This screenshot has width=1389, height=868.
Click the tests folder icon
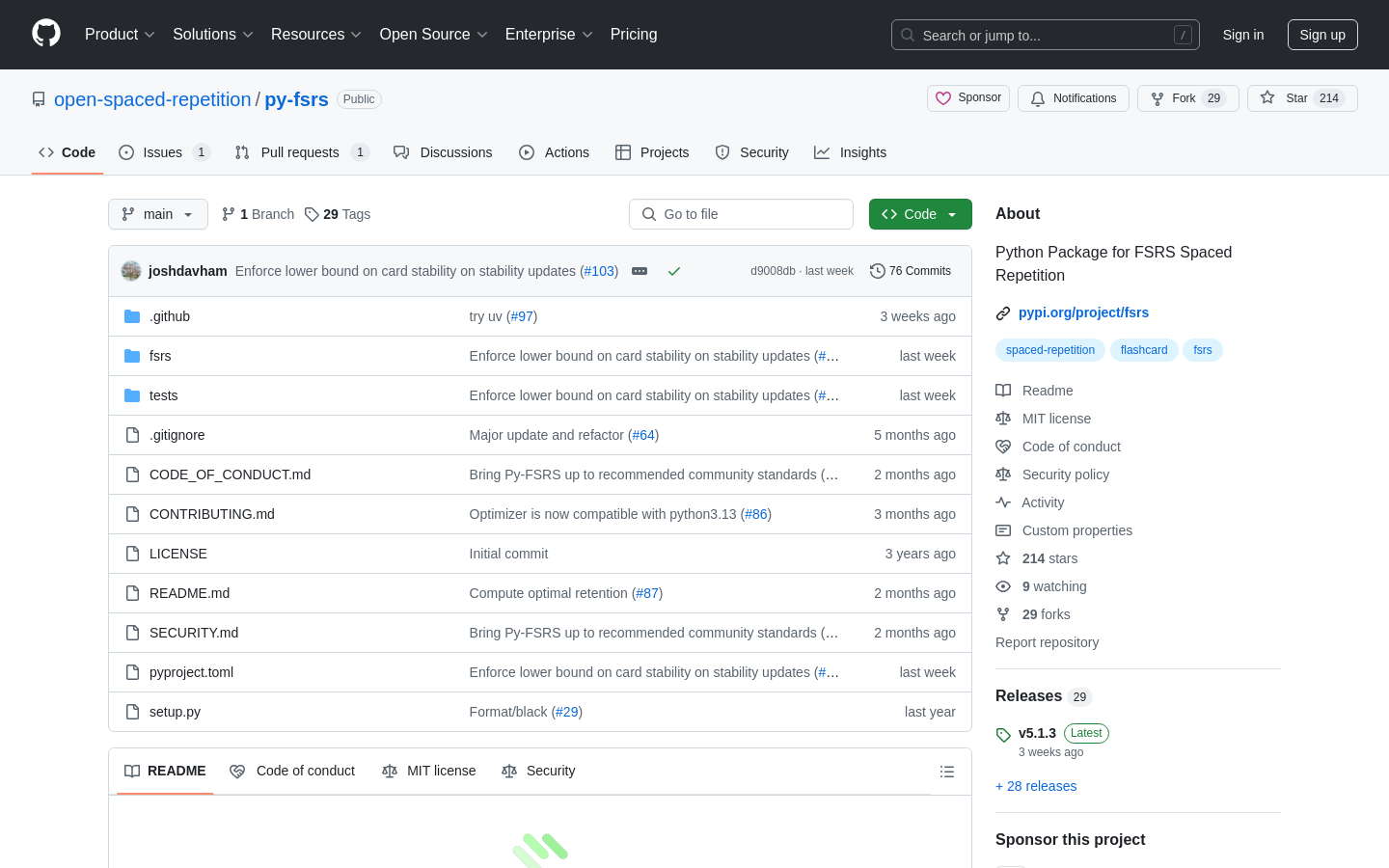(x=132, y=395)
